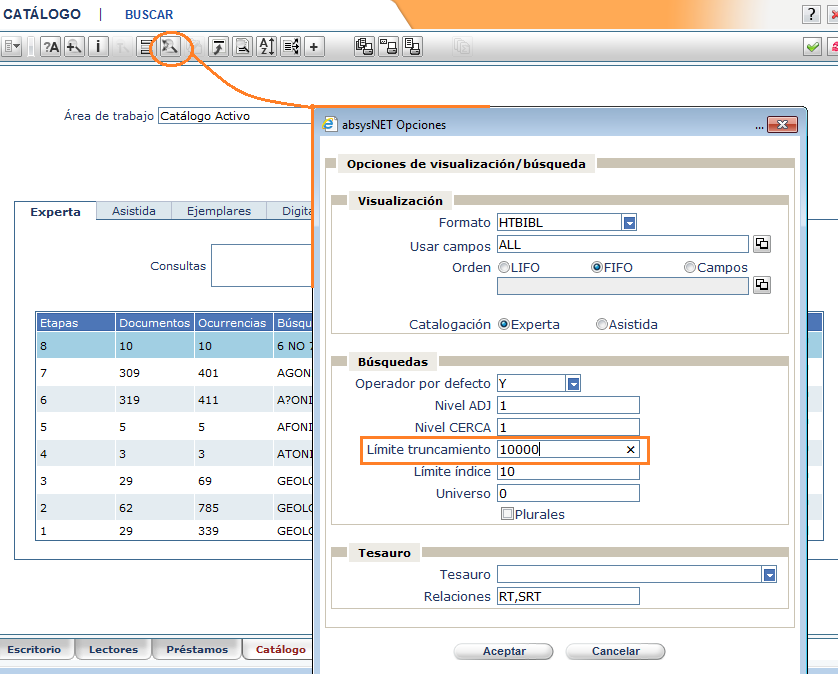The height and width of the screenshot is (674, 838).
Task: Click the information 'i' toolbar icon
Action: coord(98,46)
